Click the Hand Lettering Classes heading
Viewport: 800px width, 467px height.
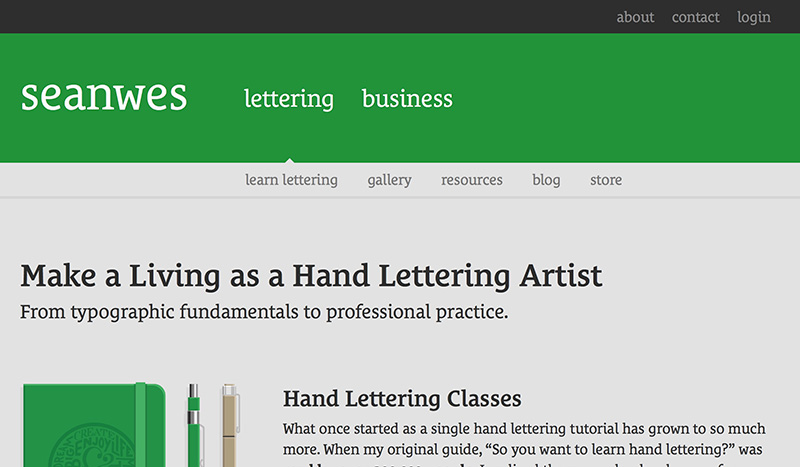pyautogui.click(x=402, y=399)
